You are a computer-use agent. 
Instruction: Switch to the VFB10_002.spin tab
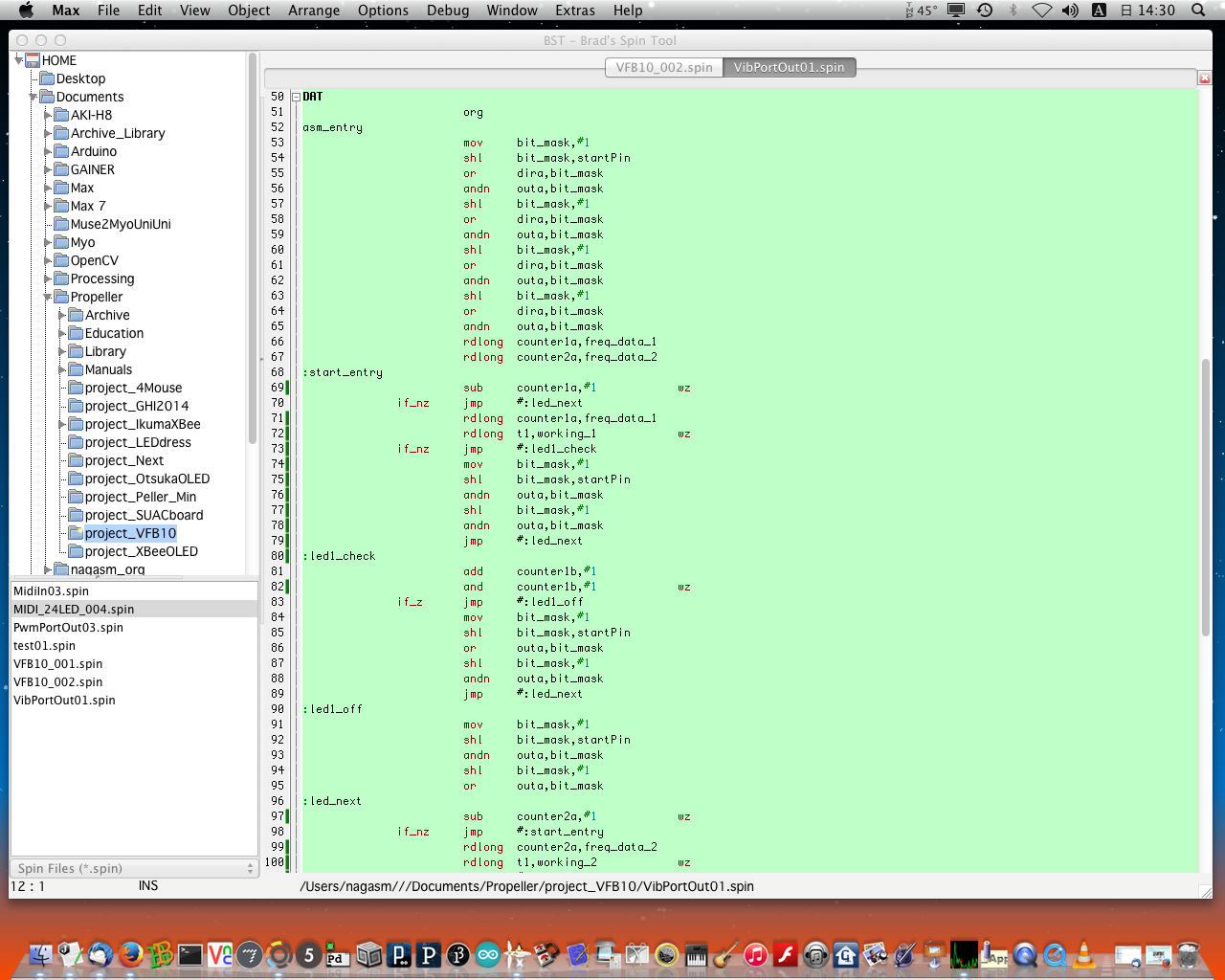click(x=664, y=67)
